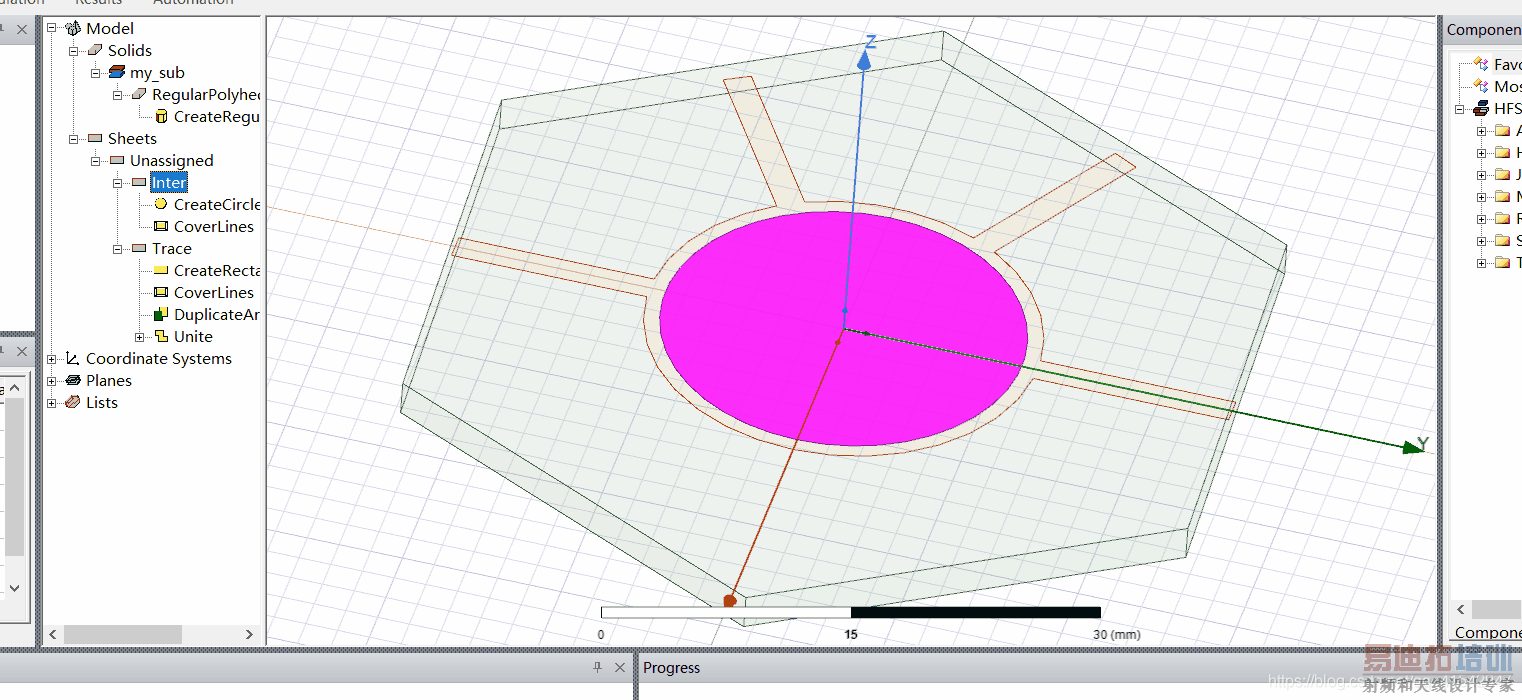Click the Planes node icon

coord(73,380)
